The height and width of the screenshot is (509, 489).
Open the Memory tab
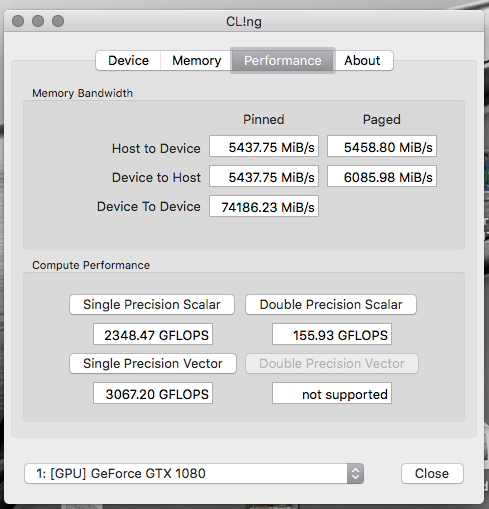pos(196,61)
